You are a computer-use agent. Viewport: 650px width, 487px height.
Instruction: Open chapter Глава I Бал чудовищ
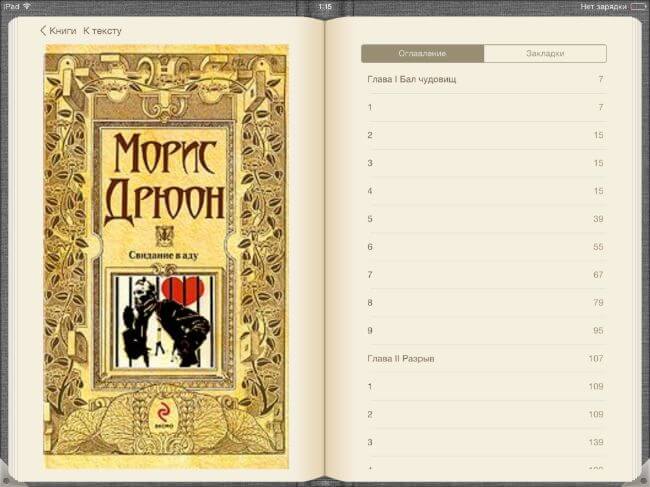click(x=485, y=79)
